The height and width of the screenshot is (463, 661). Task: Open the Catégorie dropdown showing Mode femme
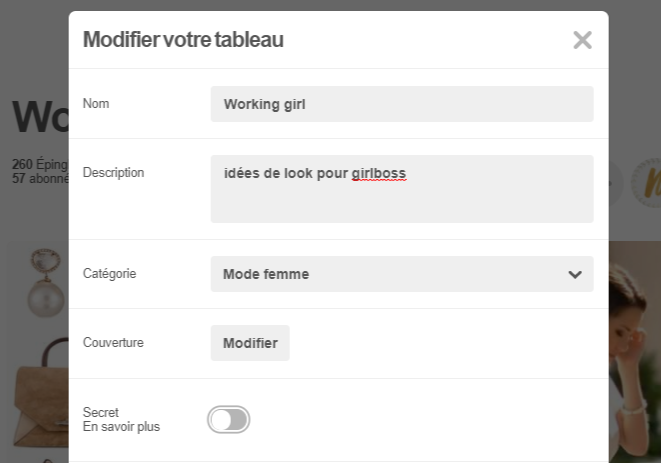click(x=402, y=274)
